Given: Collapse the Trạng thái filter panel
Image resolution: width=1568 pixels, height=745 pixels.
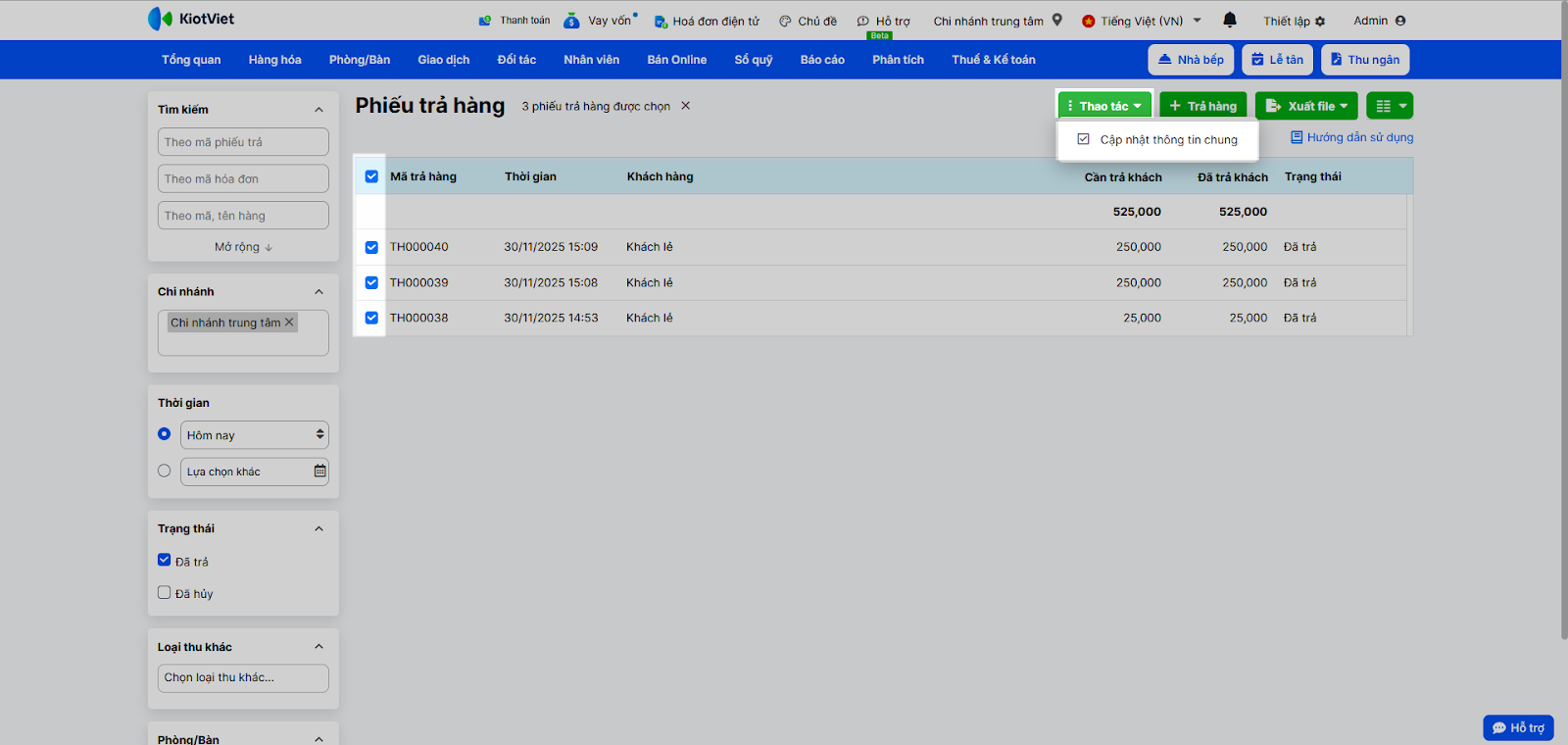Looking at the screenshot, I should [318, 528].
